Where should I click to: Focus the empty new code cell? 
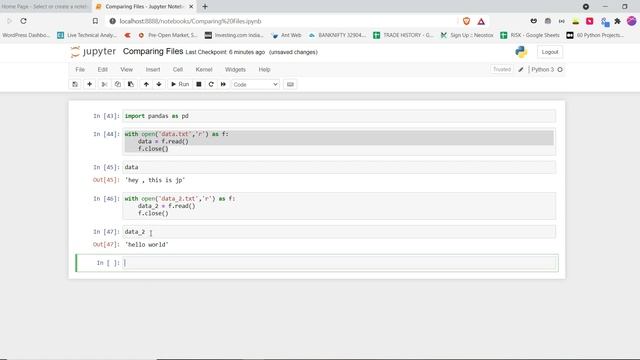[339, 263]
